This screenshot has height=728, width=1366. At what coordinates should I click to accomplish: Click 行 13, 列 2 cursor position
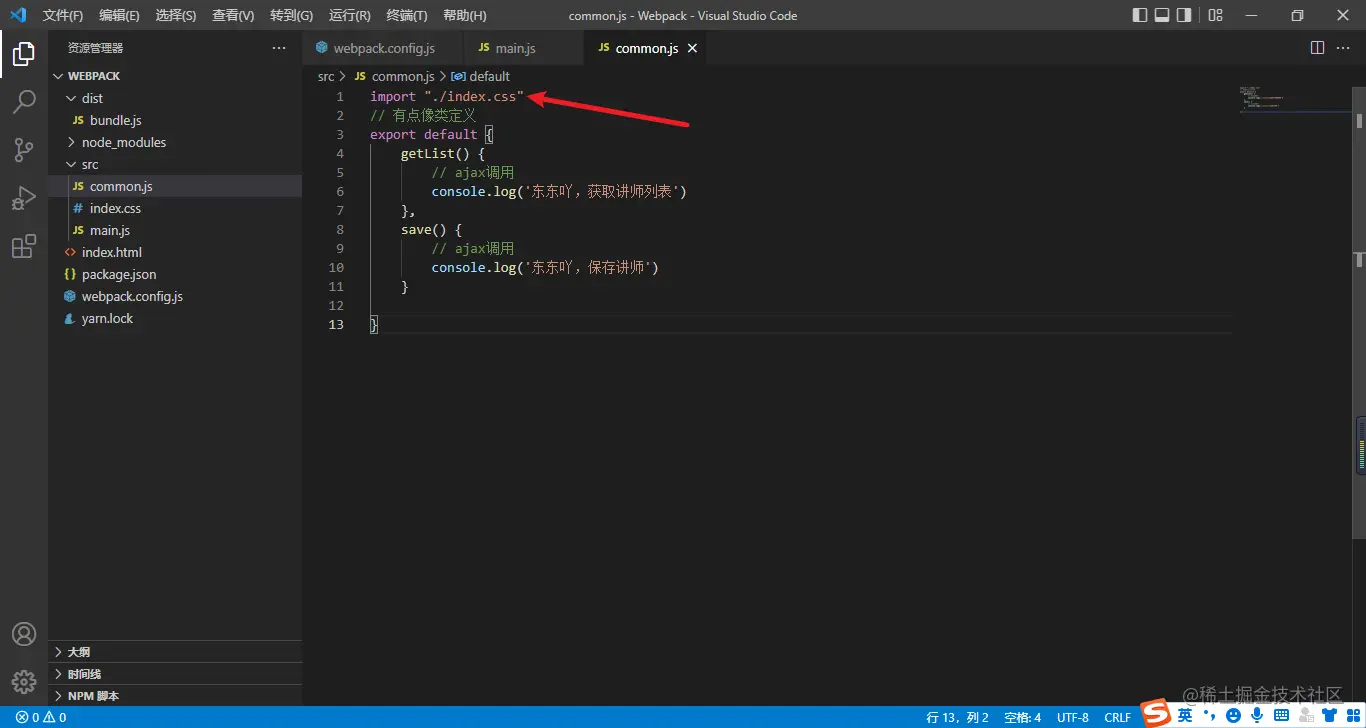957,717
